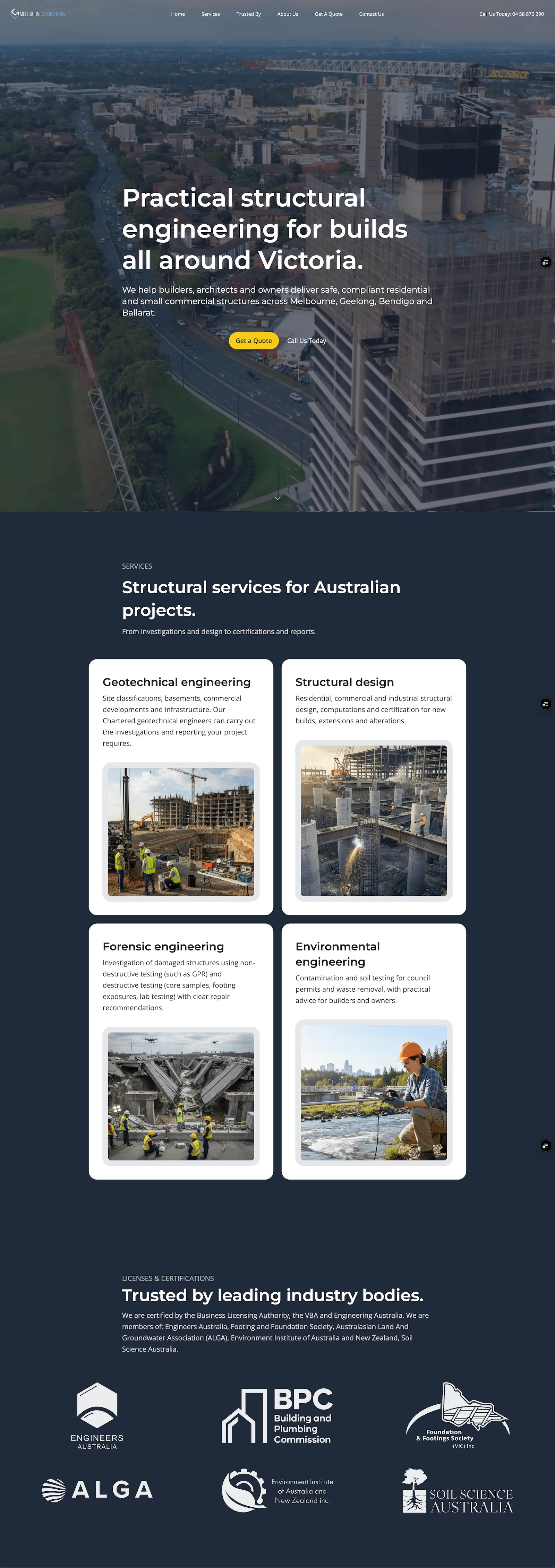555x1568 pixels.
Task: Click the BPC Building and Plumbing Commission logo
Action: (277, 1415)
